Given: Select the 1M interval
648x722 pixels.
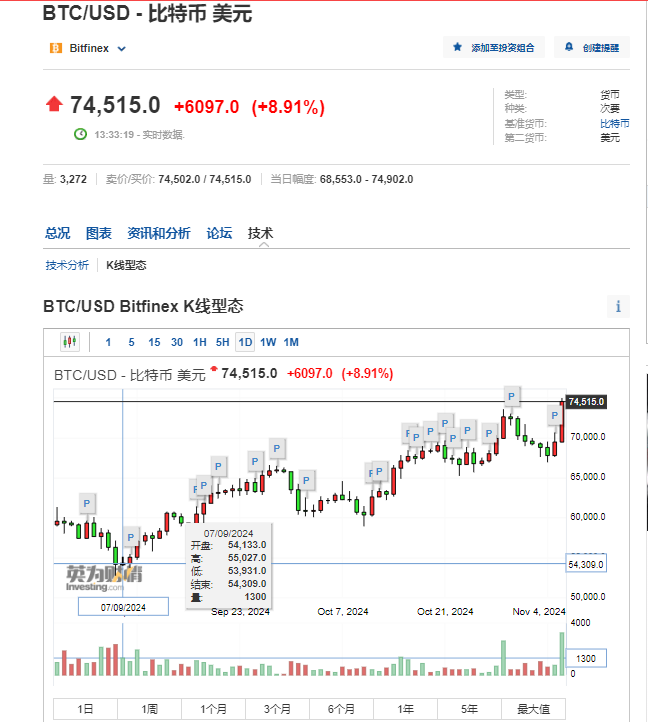Looking at the screenshot, I should pyautogui.click(x=291, y=342).
